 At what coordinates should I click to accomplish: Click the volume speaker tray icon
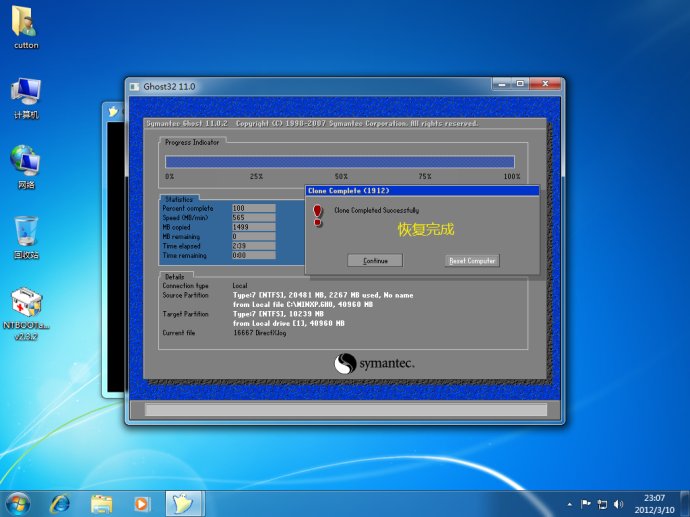[618, 504]
